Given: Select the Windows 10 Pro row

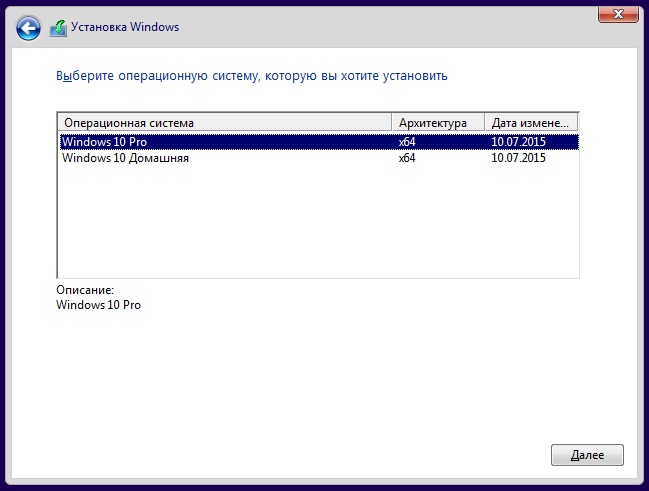Looking at the screenshot, I should (319, 142).
